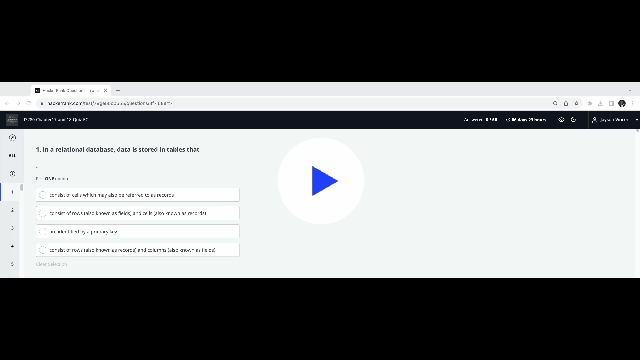
Task: Open the browser downloads icon
Action: [600, 103]
